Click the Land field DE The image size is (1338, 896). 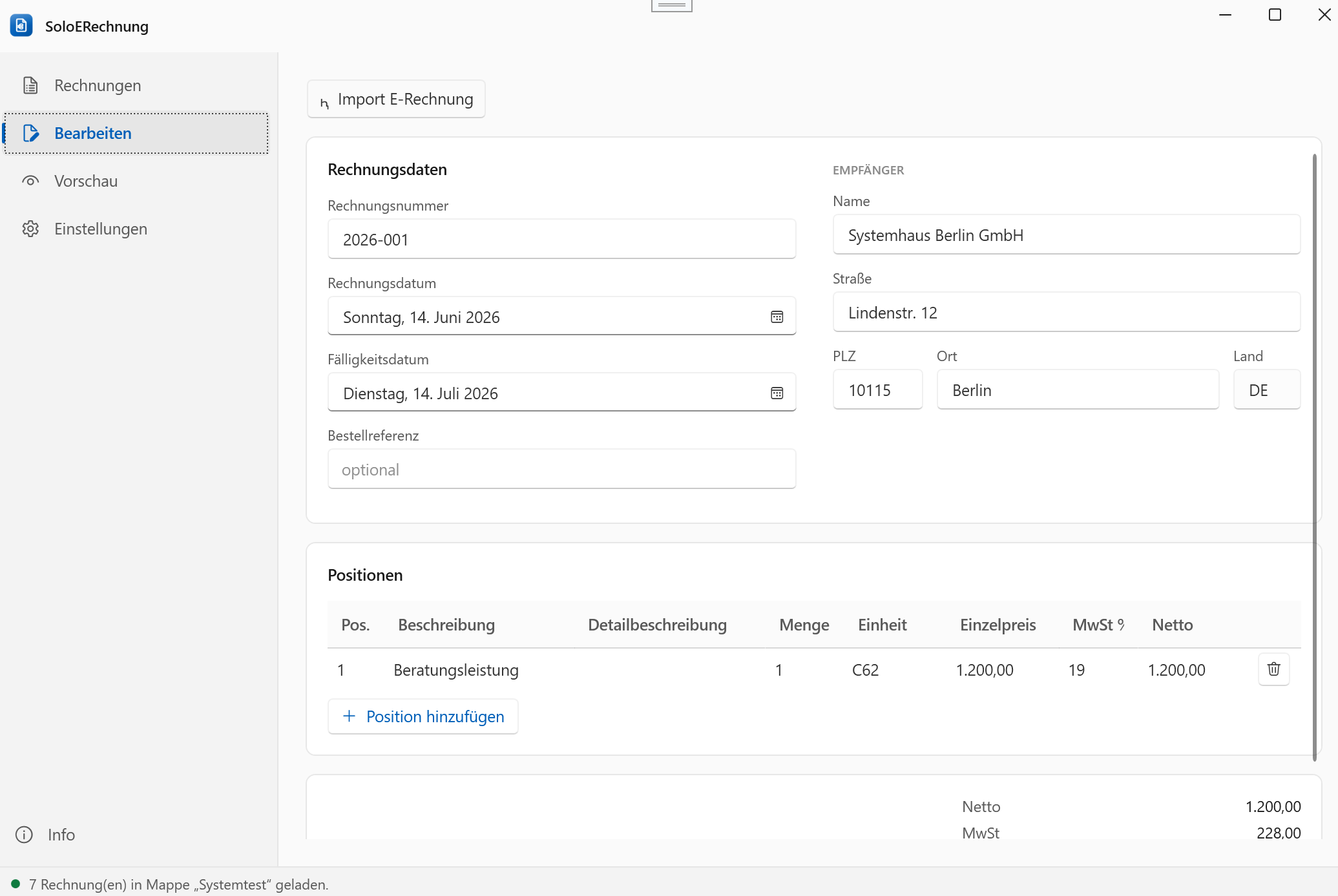coord(1266,390)
